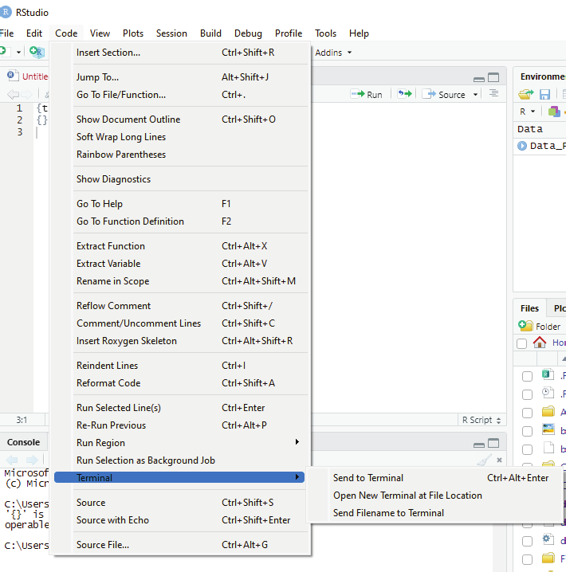The width and height of the screenshot is (566, 572).
Task: Open the Tools menu
Action: [325, 34]
